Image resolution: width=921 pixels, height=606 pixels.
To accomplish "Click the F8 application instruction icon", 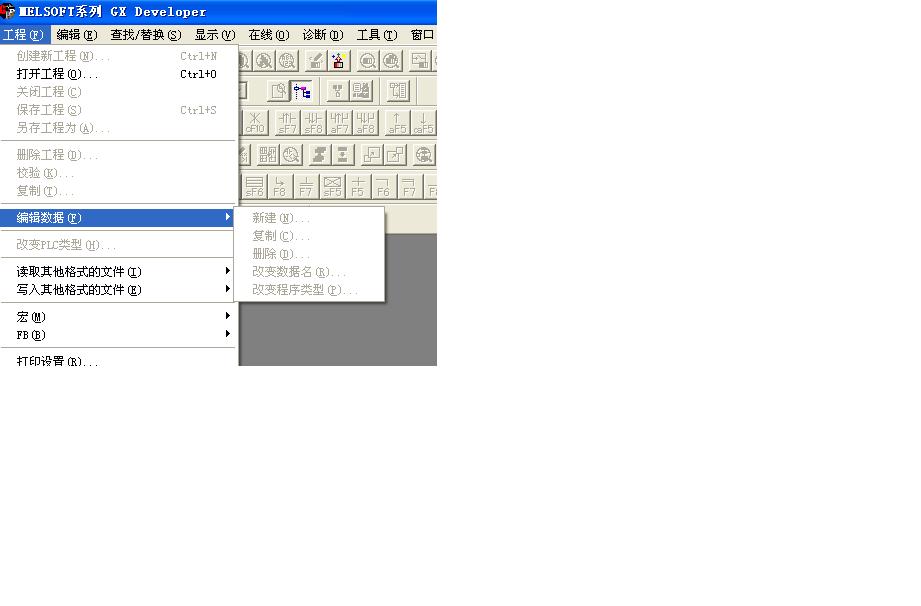I will 280,186.
